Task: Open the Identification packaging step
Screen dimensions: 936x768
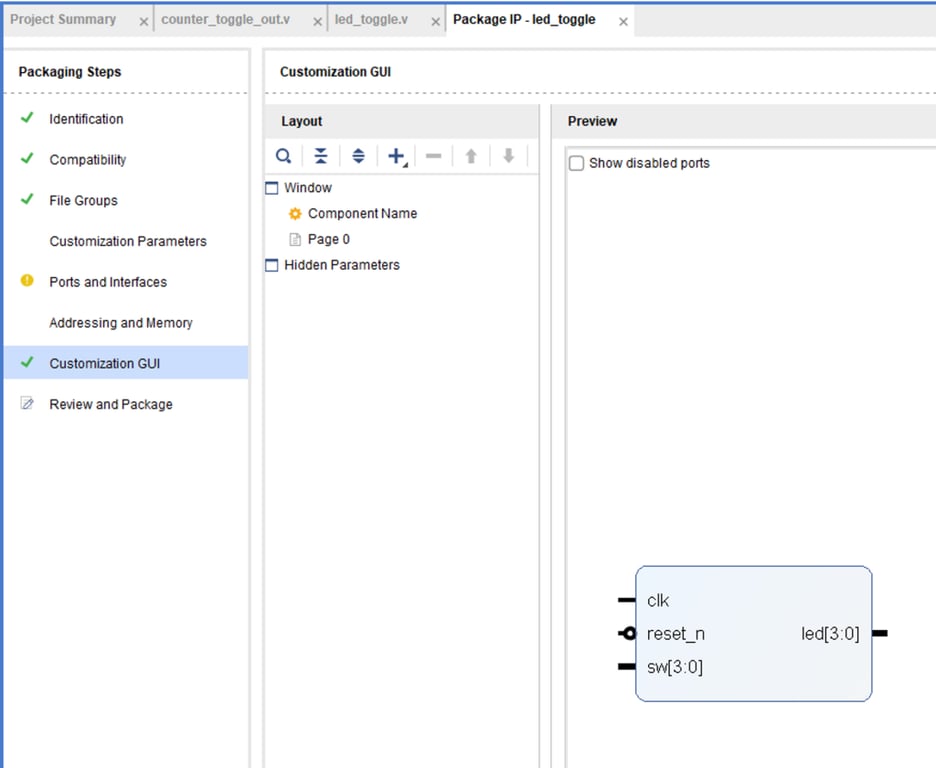Action: pos(86,119)
